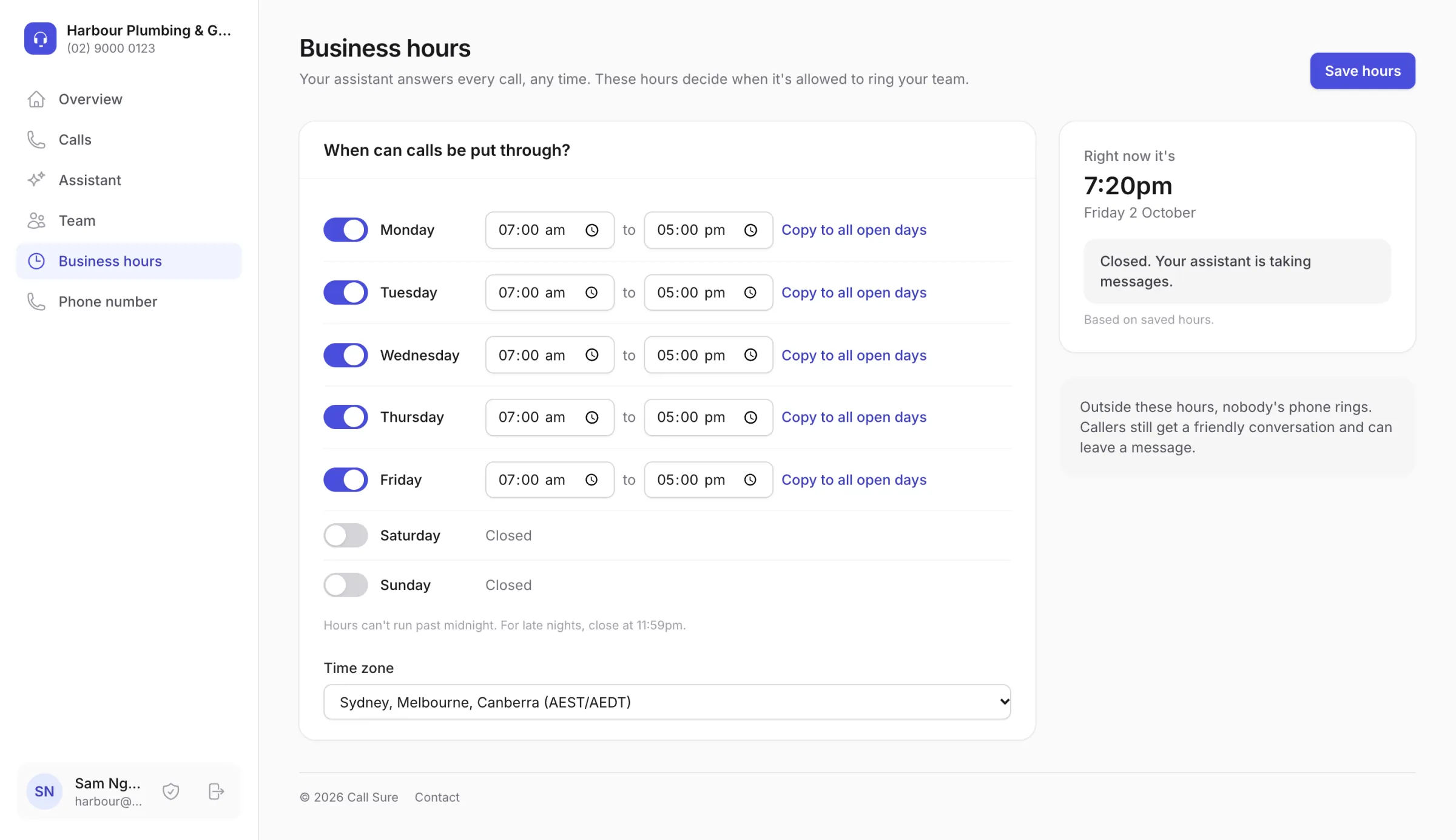Open Phone number settings
Image resolution: width=1456 pixels, height=840 pixels.
pyautogui.click(x=129, y=302)
